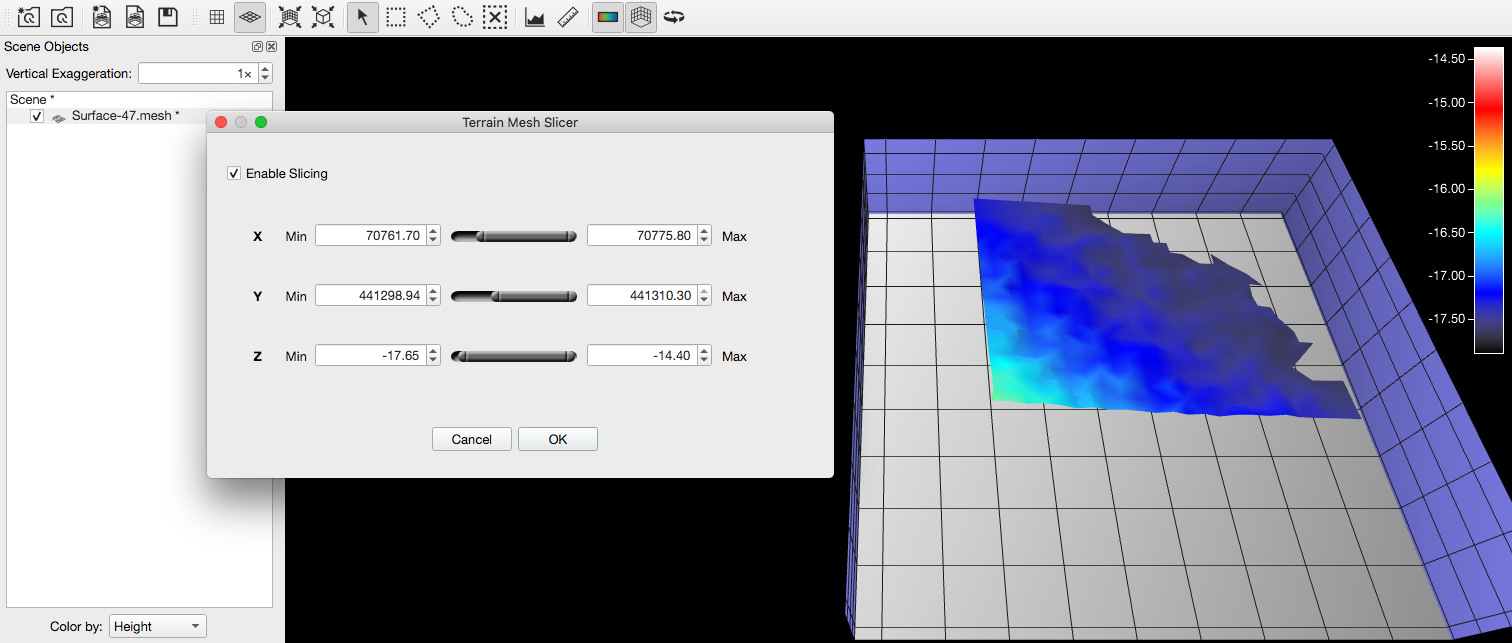Click the X Min value stepper

point(433,236)
